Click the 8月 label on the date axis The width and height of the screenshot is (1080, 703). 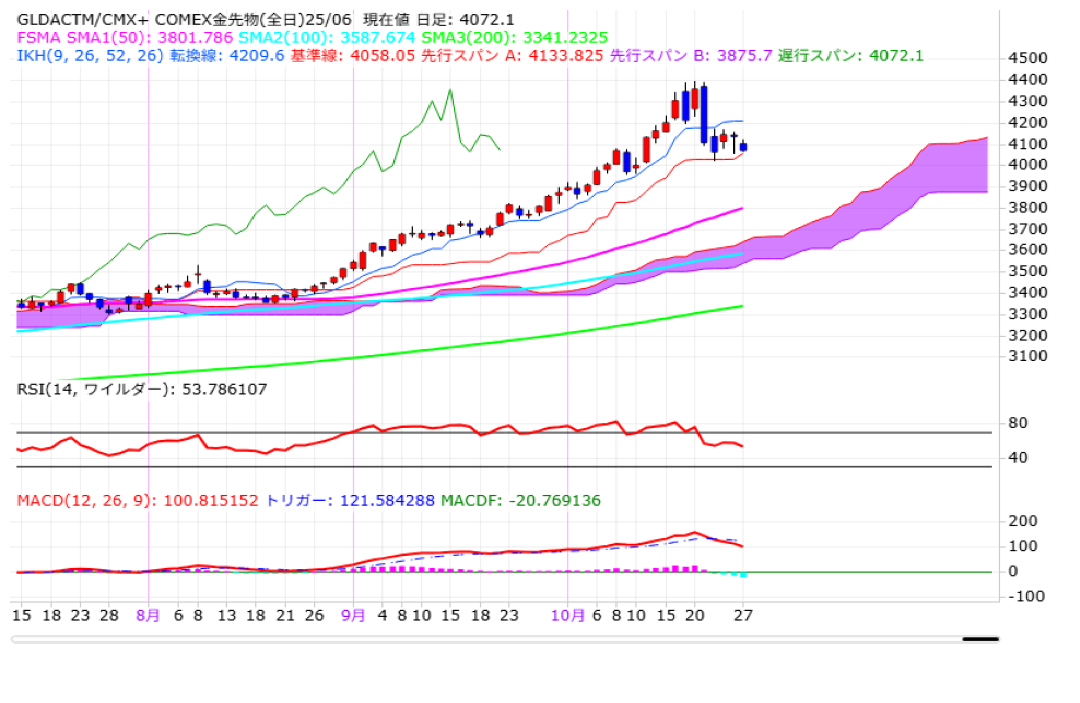coord(148,616)
